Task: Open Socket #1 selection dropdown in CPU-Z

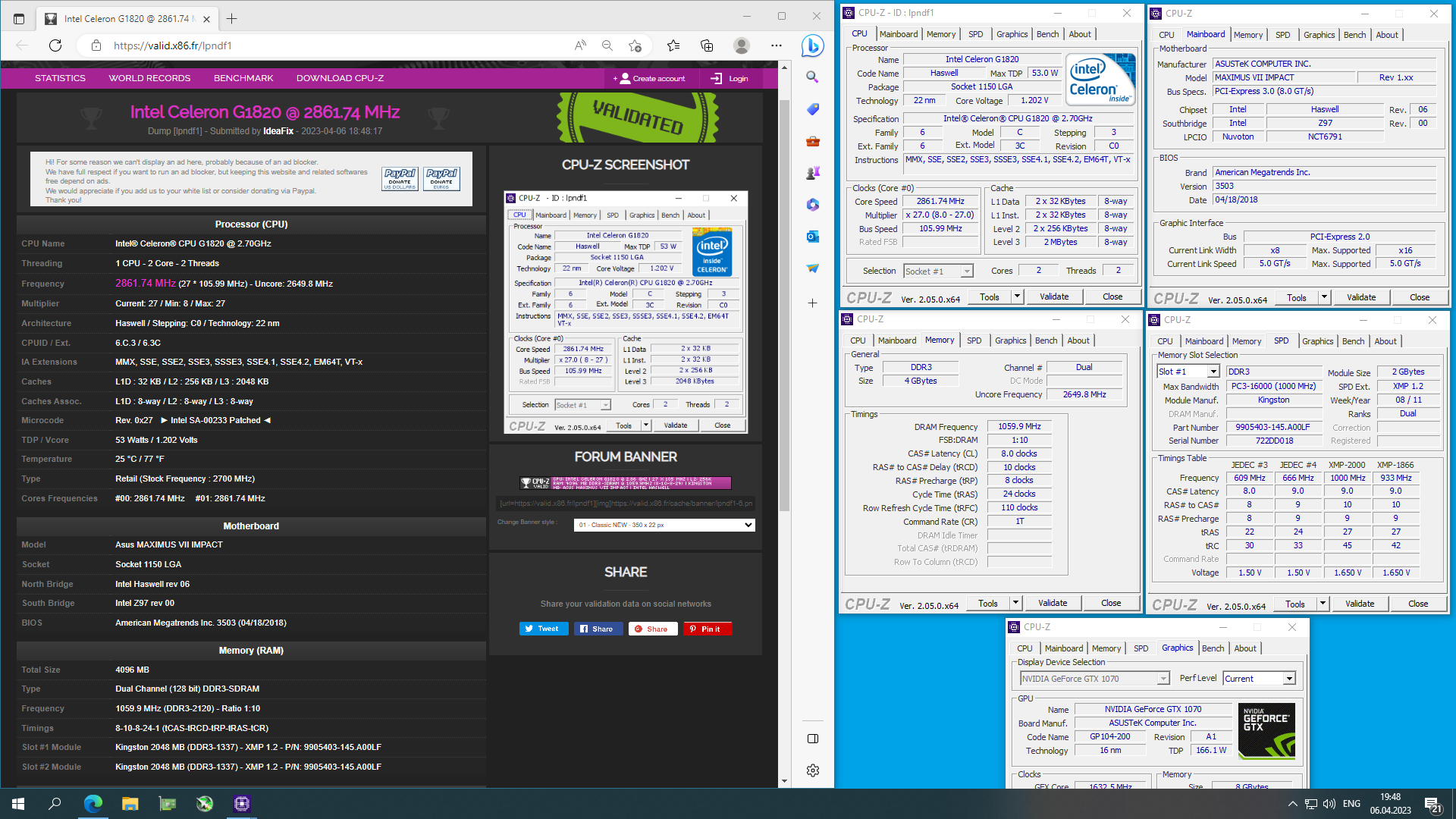Action: pyautogui.click(x=938, y=271)
